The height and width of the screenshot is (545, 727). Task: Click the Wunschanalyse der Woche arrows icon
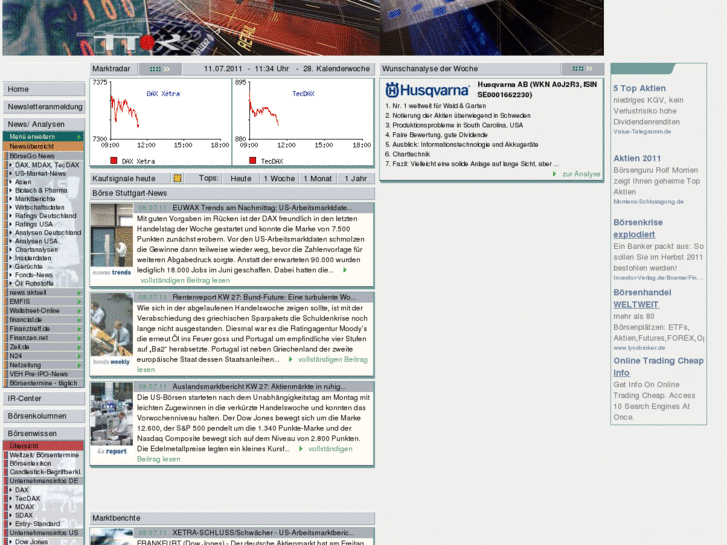pos(582,69)
